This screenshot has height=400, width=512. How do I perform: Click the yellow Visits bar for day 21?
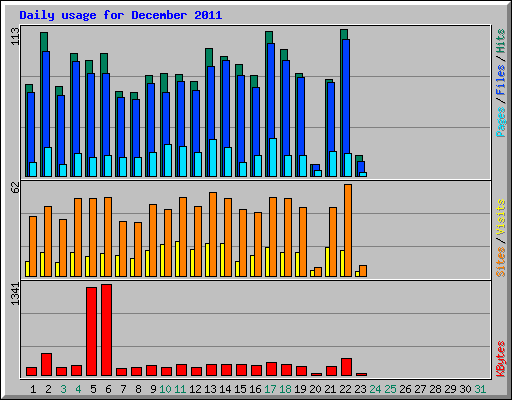pyautogui.click(x=327, y=262)
